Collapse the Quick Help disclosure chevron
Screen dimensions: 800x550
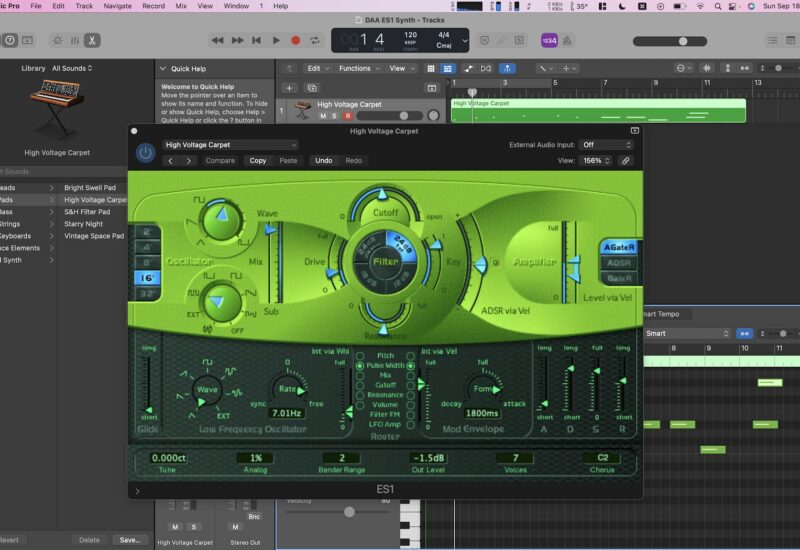[163, 68]
